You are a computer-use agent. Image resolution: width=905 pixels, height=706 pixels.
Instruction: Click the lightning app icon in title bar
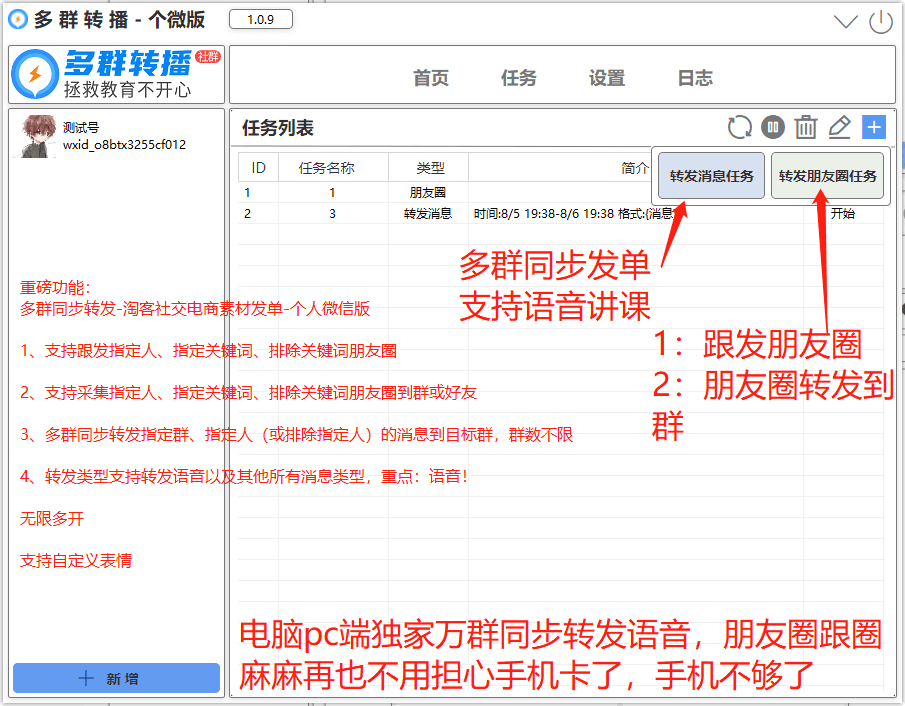(18, 20)
